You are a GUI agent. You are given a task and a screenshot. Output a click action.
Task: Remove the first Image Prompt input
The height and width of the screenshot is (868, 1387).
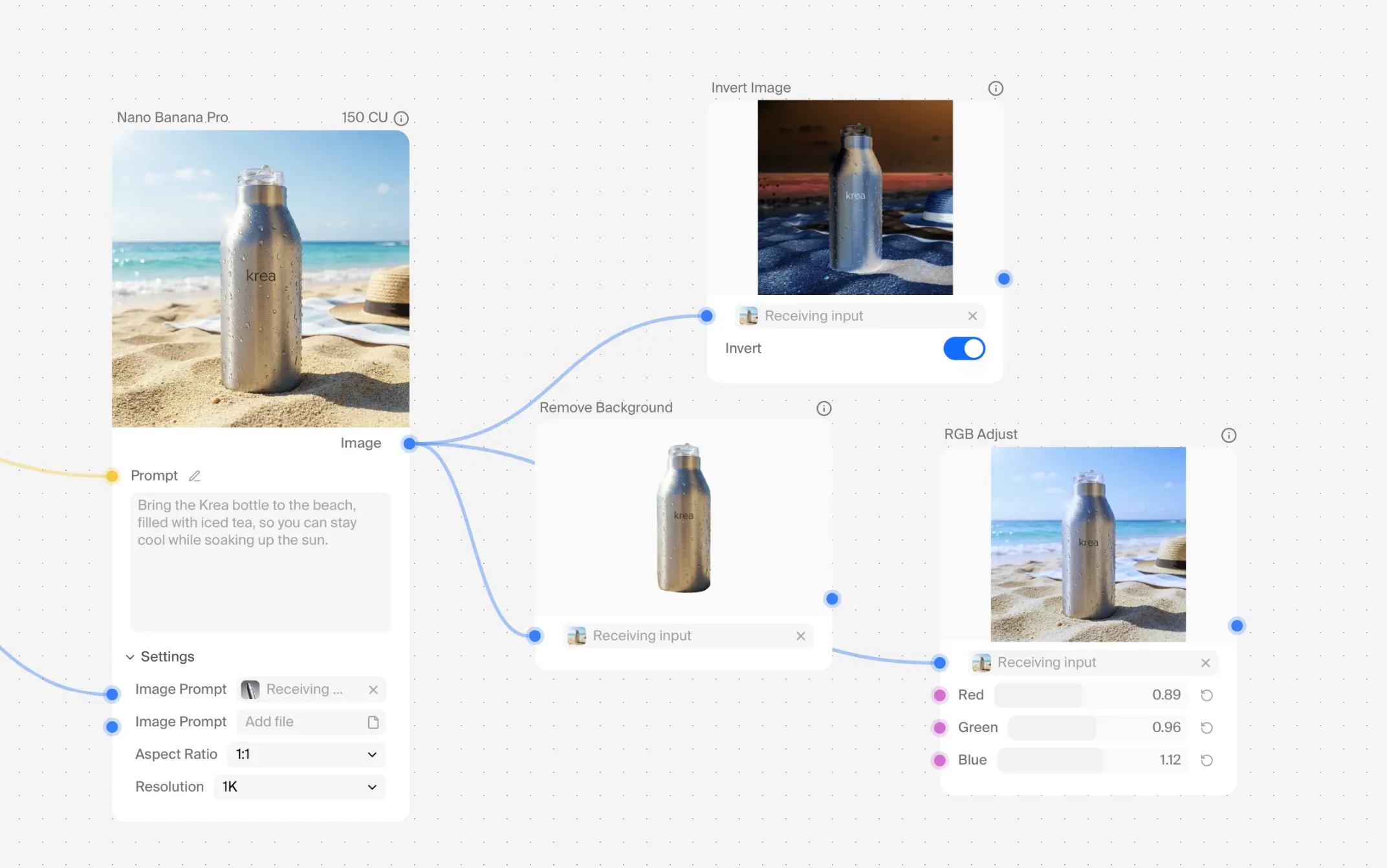click(x=373, y=689)
